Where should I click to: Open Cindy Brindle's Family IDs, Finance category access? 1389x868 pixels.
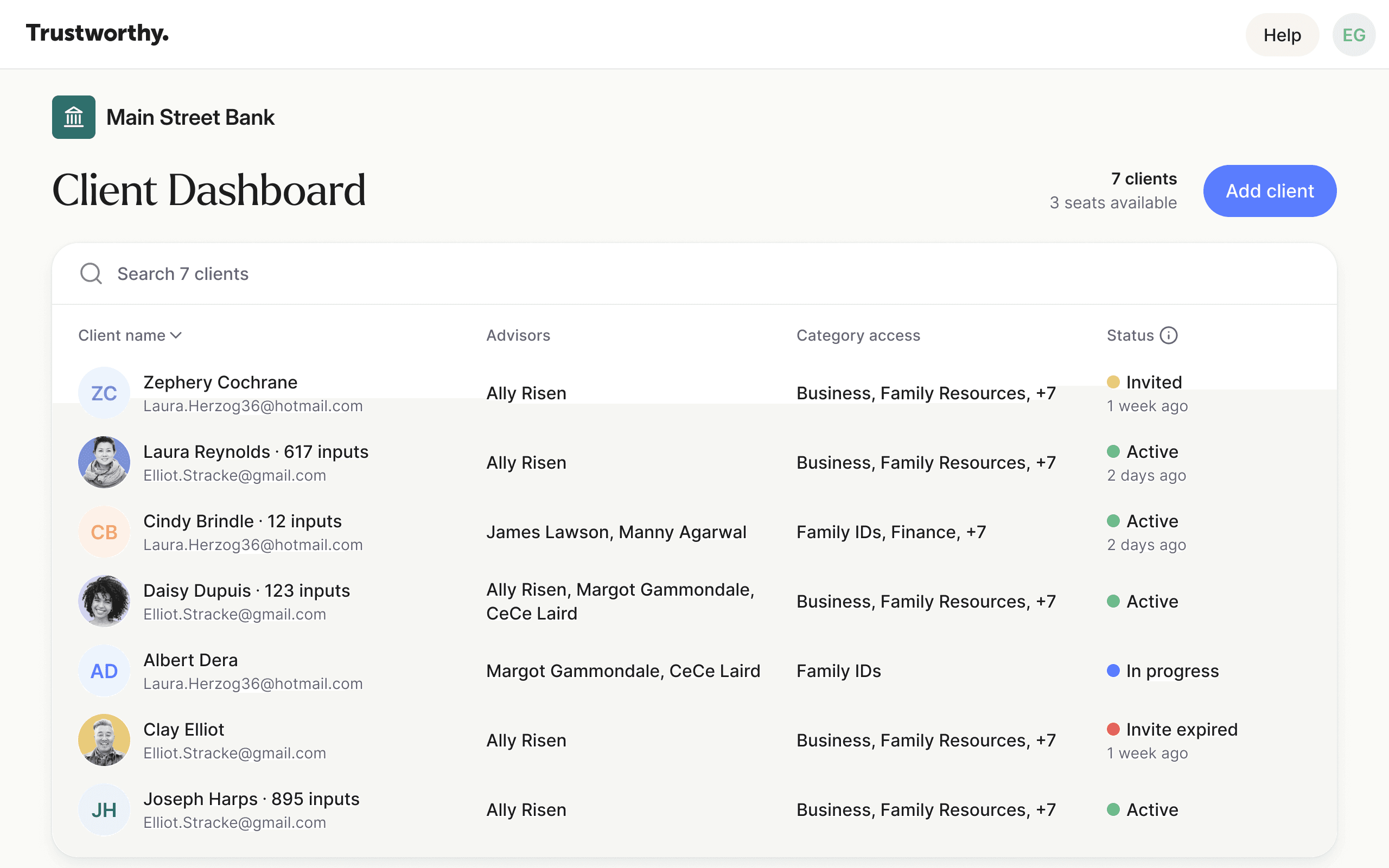pyautogui.click(x=891, y=532)
